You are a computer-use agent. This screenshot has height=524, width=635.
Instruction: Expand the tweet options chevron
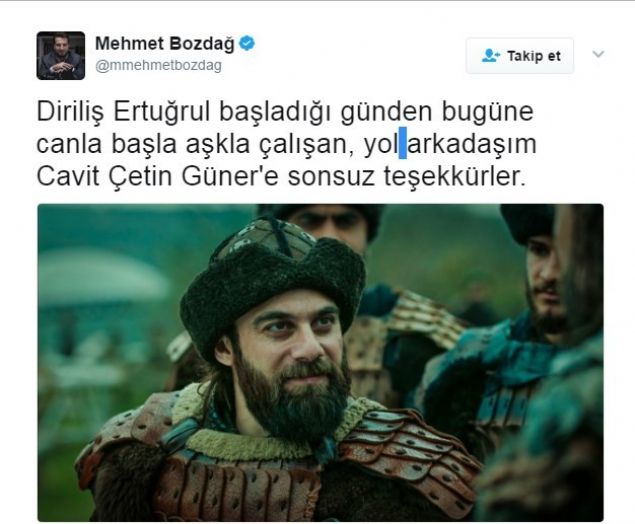(598, 54)
